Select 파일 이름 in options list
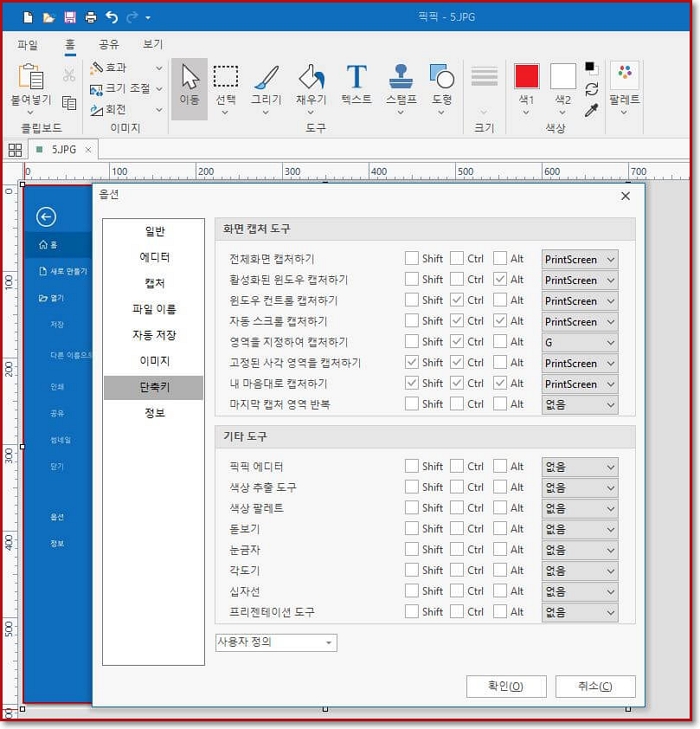Viewport: 700px width, 729px height. coord(154,309)
